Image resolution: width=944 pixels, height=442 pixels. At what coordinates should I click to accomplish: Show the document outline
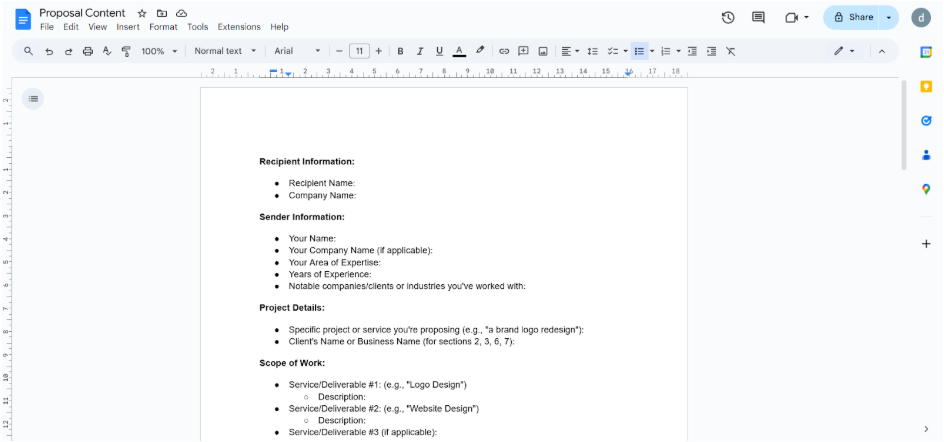click(33, 98)
